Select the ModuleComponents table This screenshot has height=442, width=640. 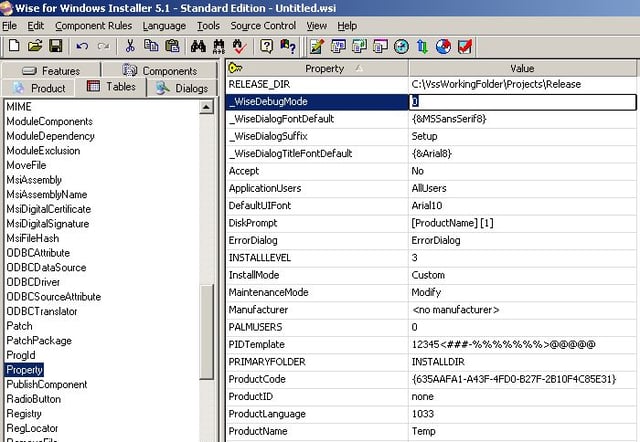[x=49, y=121]
